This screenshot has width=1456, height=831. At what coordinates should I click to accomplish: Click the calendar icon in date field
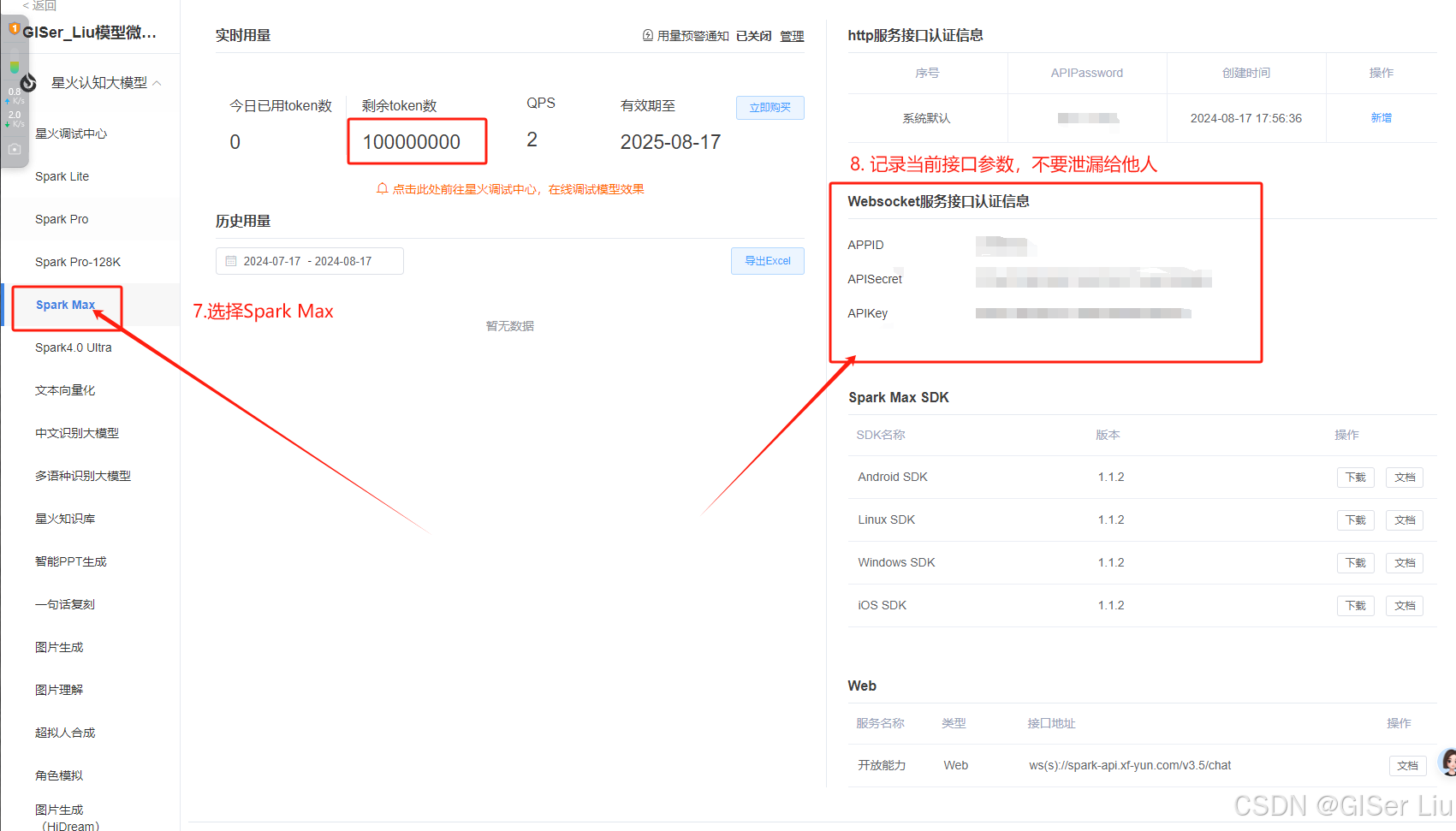231,261
